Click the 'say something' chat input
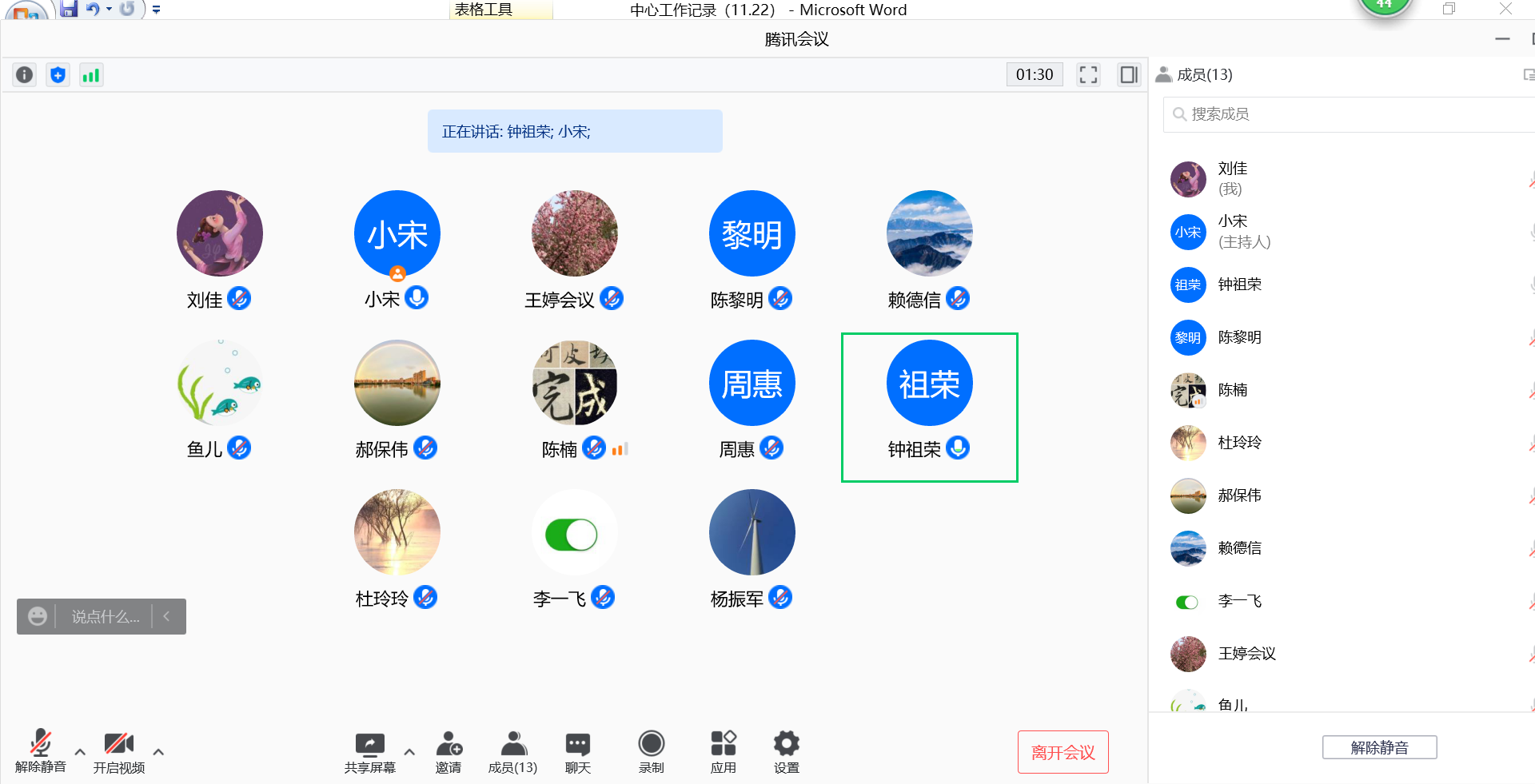Image resolution: width=1535 pixels, height=784 pixels. click(105, 617)
